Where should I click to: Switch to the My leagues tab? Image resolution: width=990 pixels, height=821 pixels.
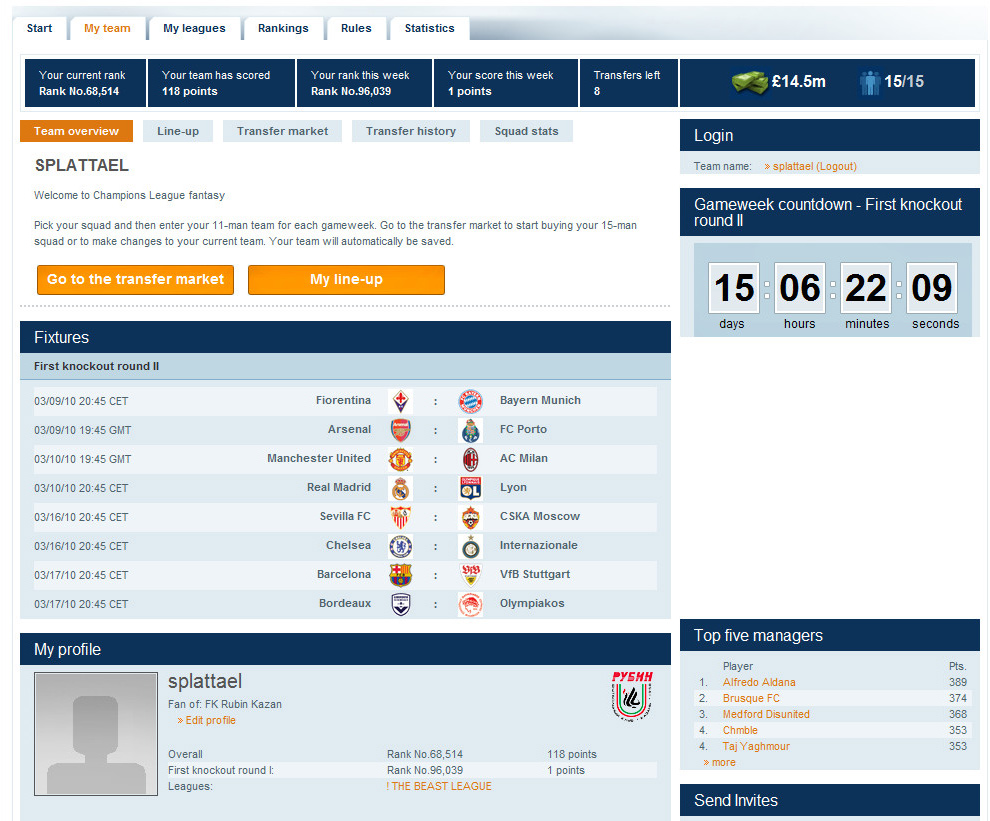click(194, 28)
